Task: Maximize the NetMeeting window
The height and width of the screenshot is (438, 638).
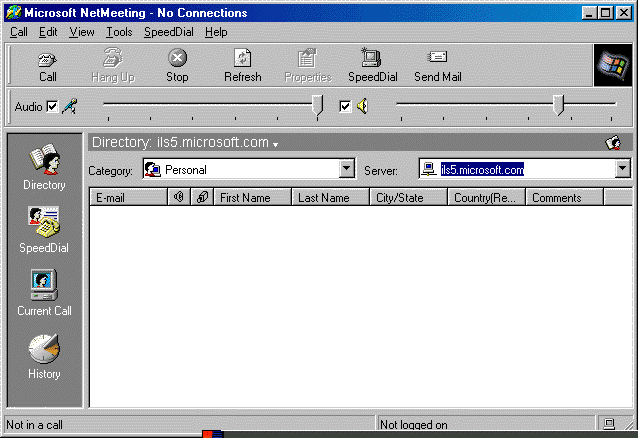Action: [605, 13]
